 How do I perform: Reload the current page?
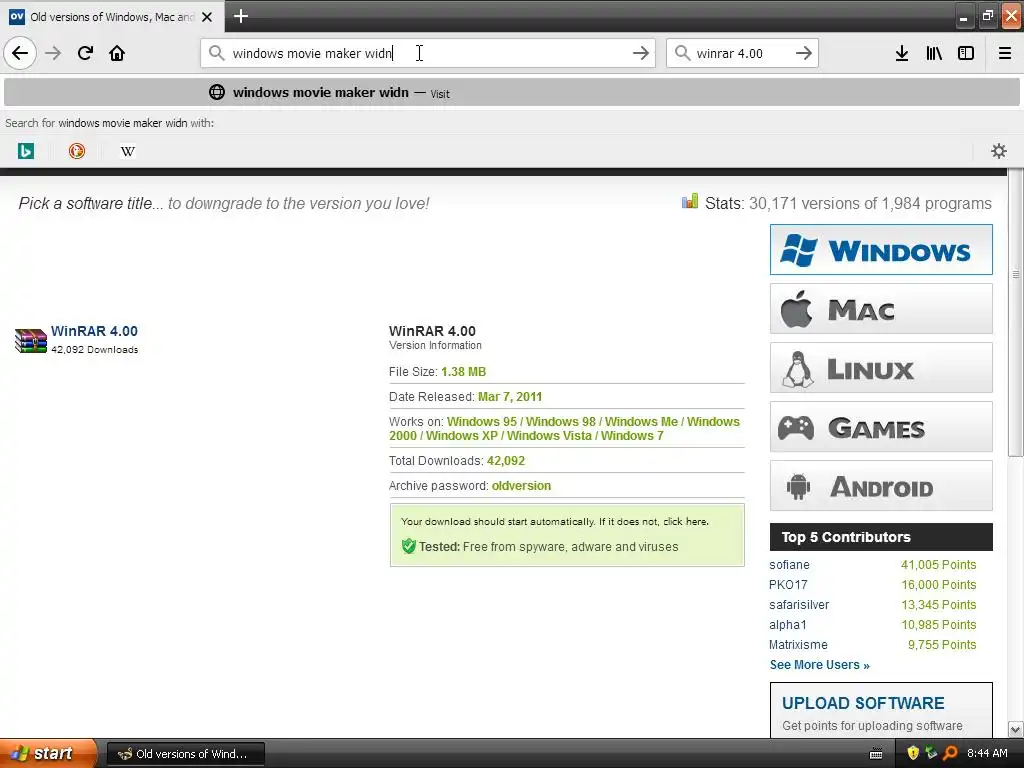coord(85,53)
